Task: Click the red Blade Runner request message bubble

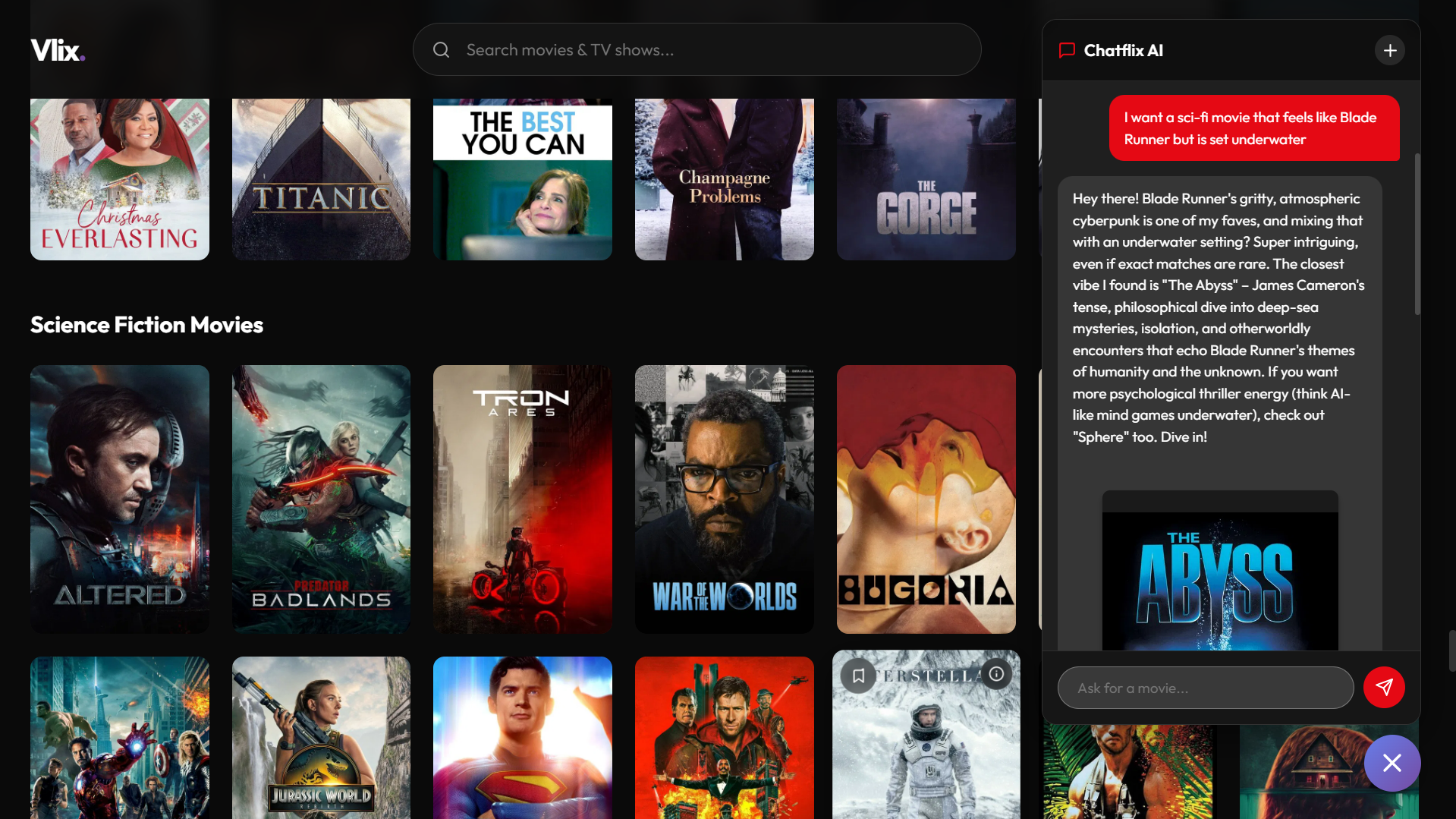Action: coord(1254,128)
